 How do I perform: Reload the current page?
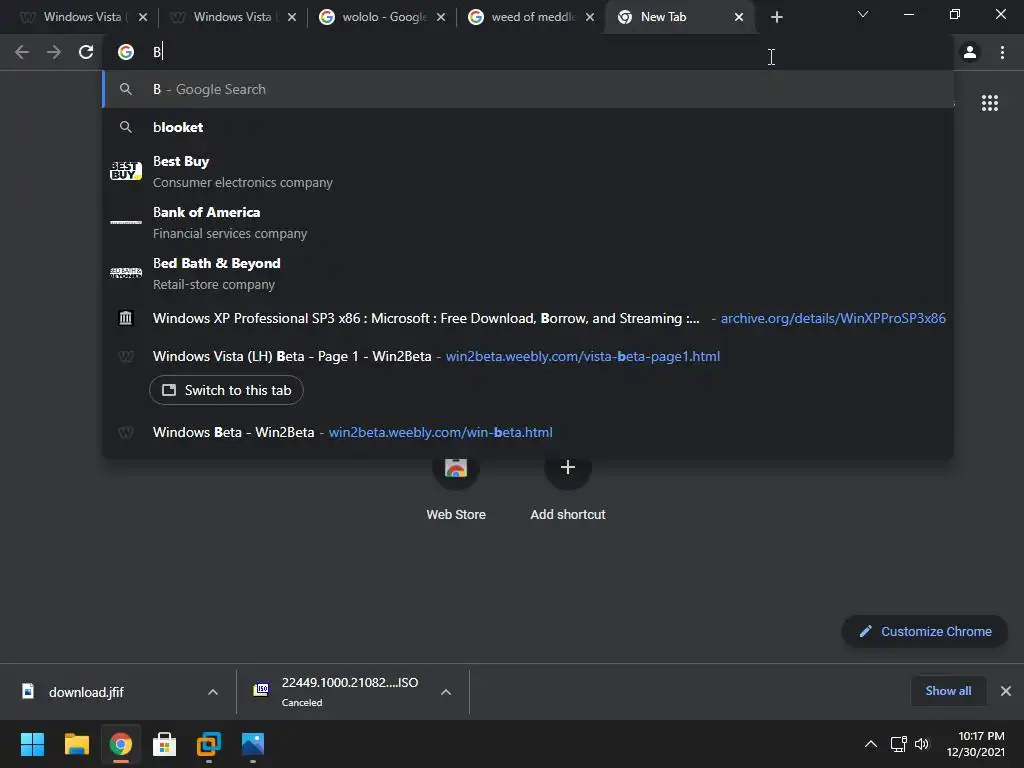(x=86, y=52)
